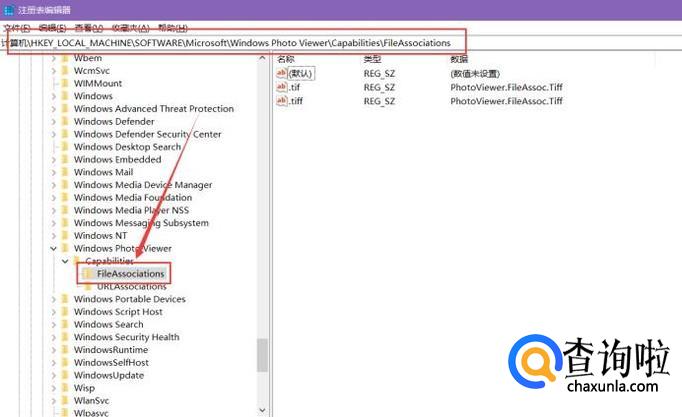
Task: Select the .tif value name
Action: coord(295,87)
